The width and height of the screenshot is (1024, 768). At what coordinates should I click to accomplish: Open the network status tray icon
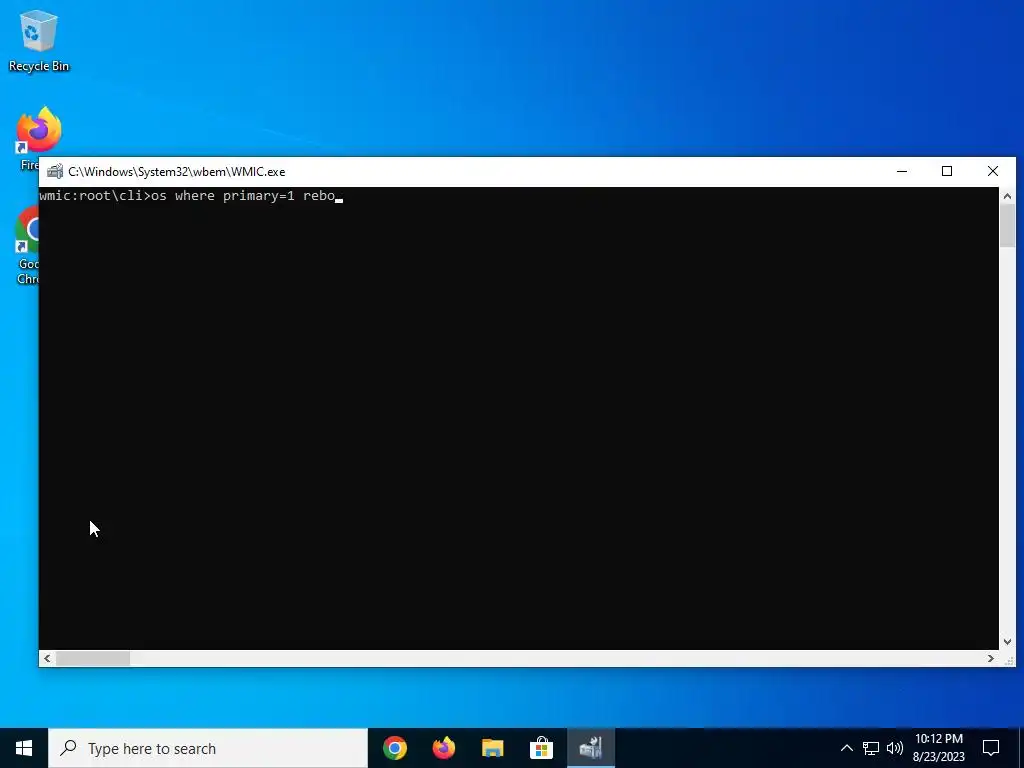[871, 748]
